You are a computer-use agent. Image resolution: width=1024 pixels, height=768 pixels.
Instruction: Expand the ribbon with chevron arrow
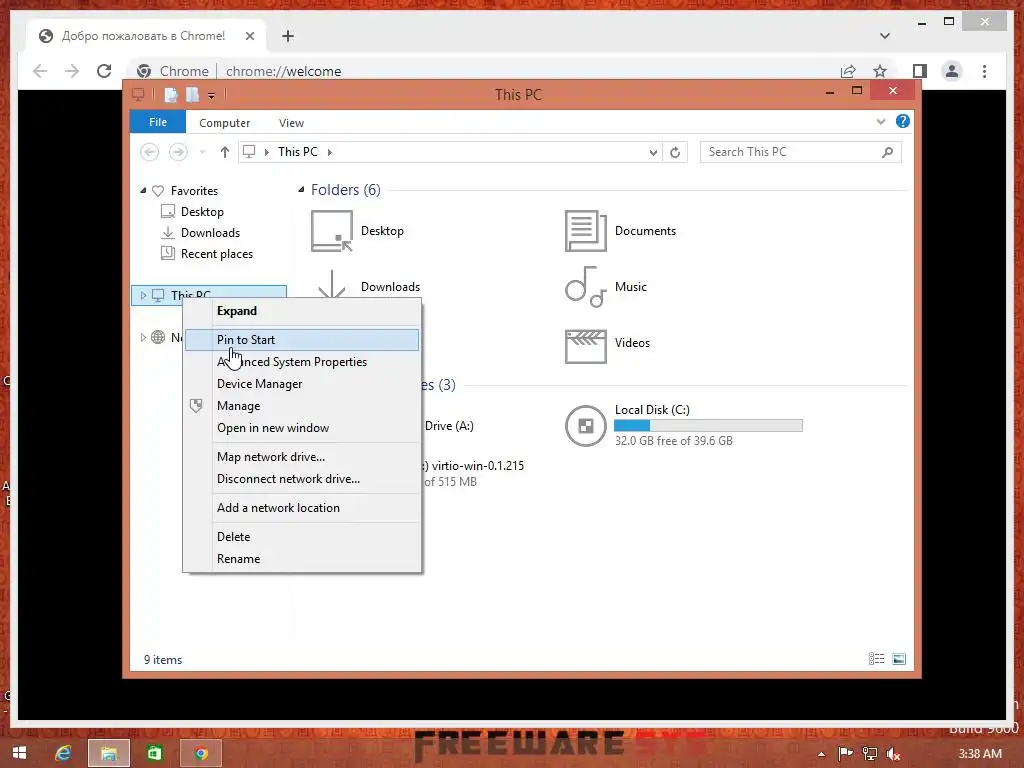pyautogui.click(x=881, y=121)
